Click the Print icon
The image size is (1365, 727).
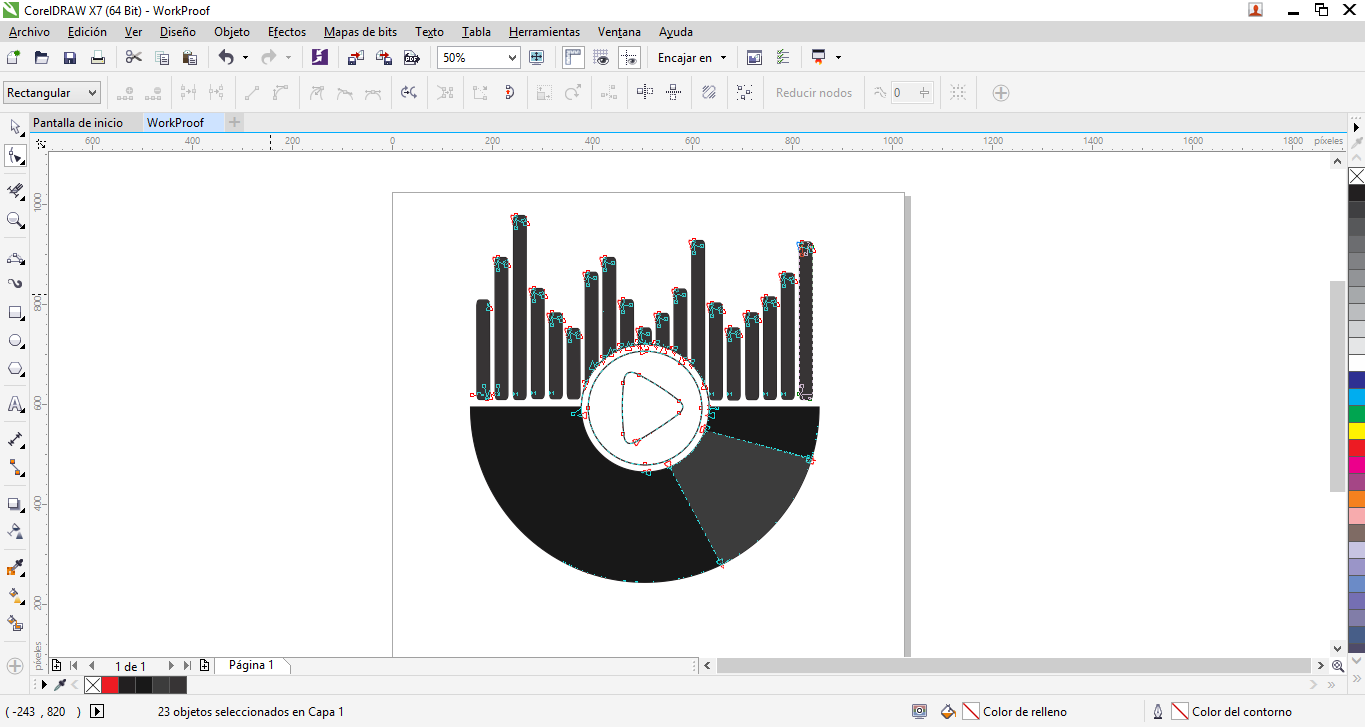point(98,58)
